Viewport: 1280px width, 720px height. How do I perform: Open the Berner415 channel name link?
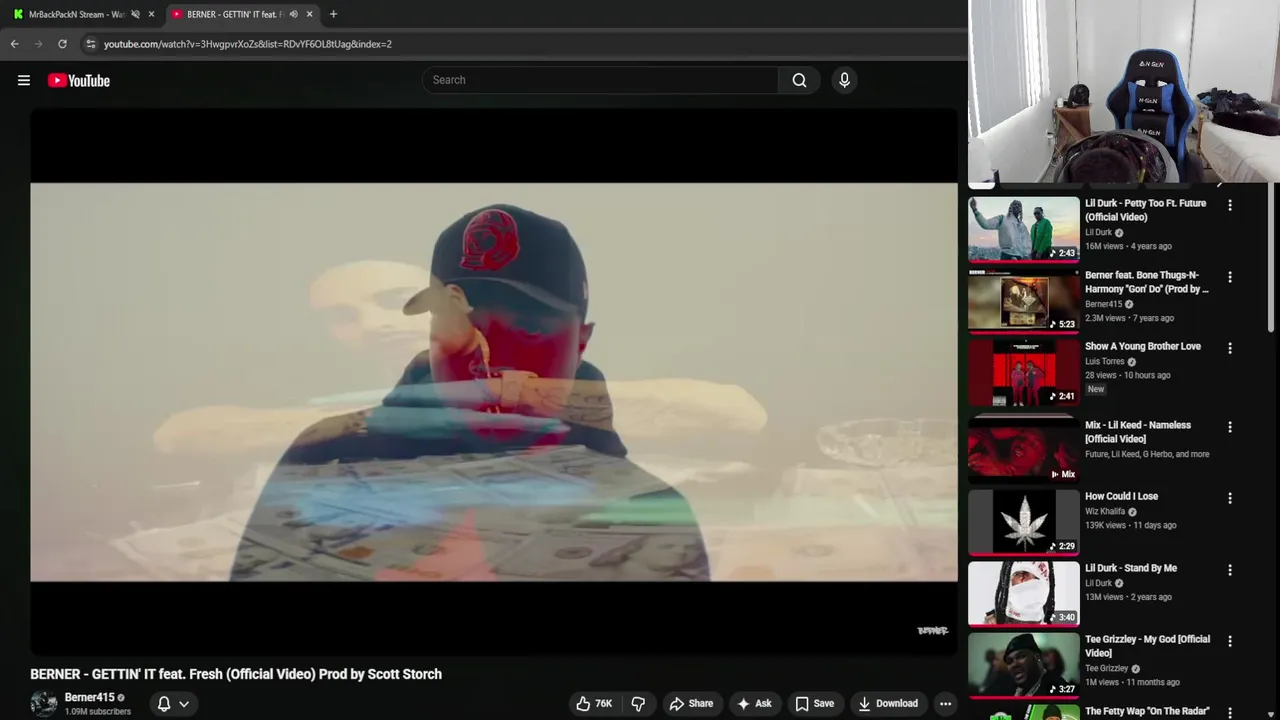click(90, 697)
